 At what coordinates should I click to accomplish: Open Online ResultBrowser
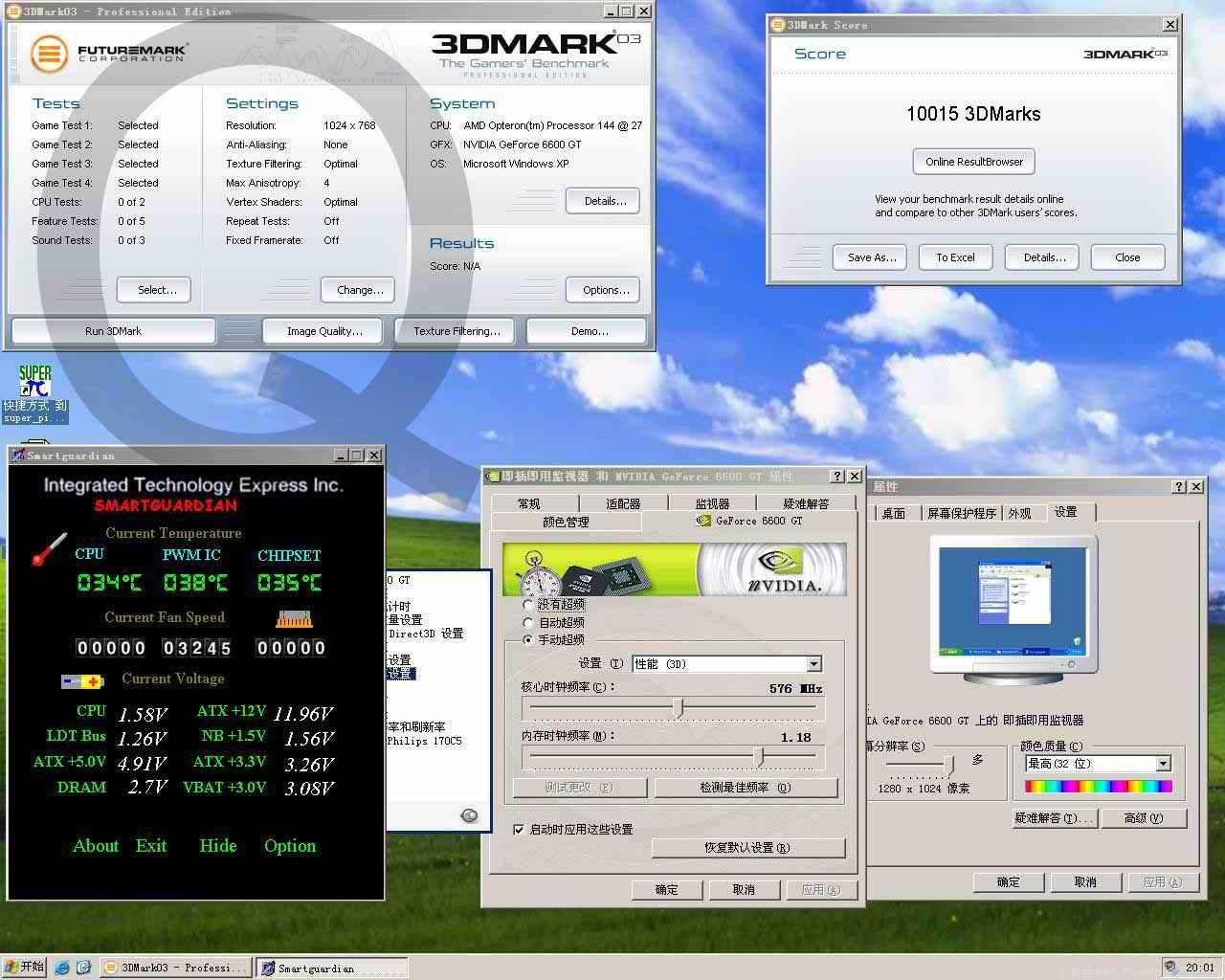[x=974, y=162]
